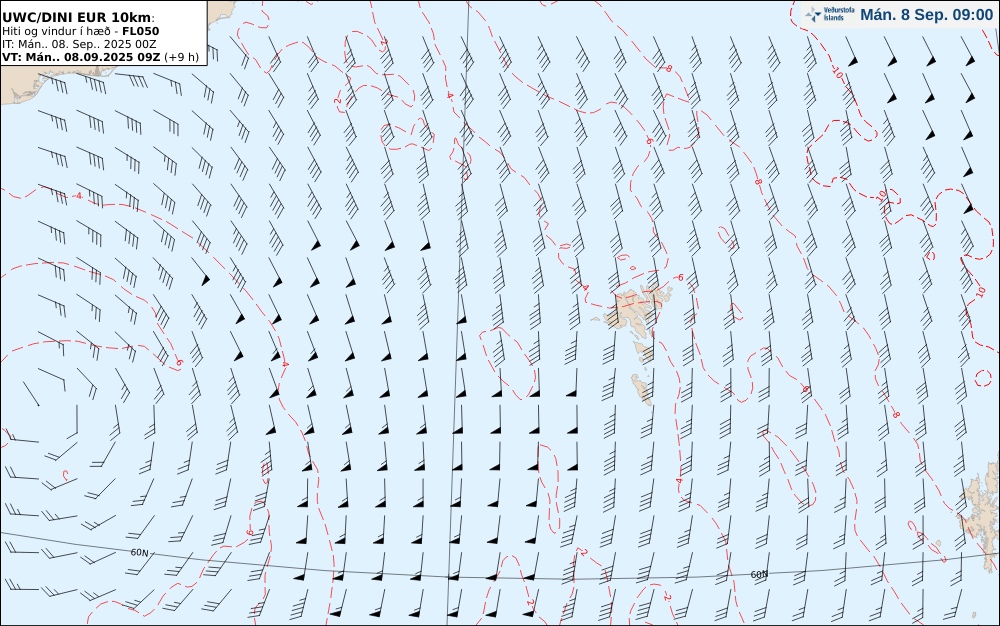The image size is (1000, 626).
Task: Click the "(+9 h)" forecast offset text
Action: point(182,57)
